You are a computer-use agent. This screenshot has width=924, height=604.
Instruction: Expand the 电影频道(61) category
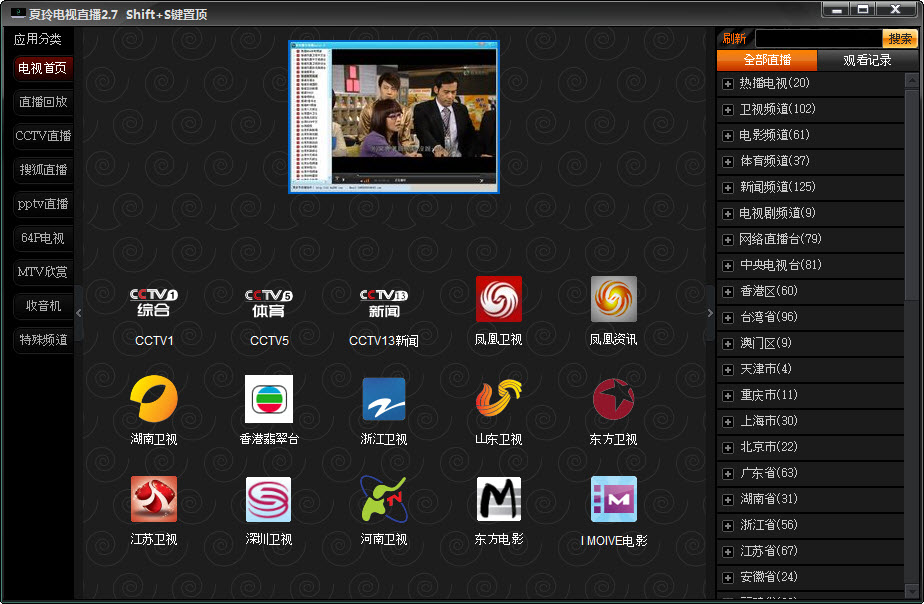pos(728,136)
